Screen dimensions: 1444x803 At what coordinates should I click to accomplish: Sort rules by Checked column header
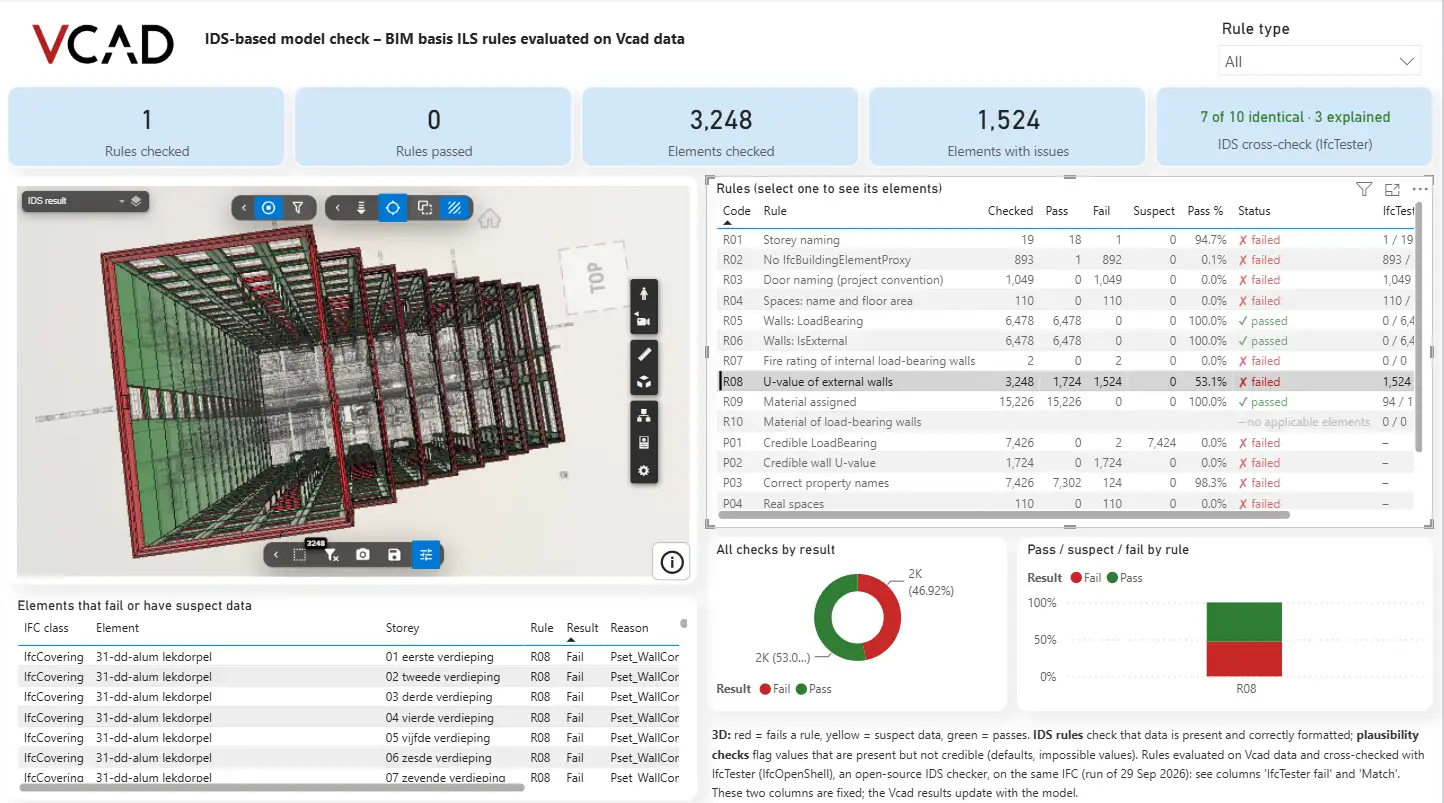[1010, 211]
